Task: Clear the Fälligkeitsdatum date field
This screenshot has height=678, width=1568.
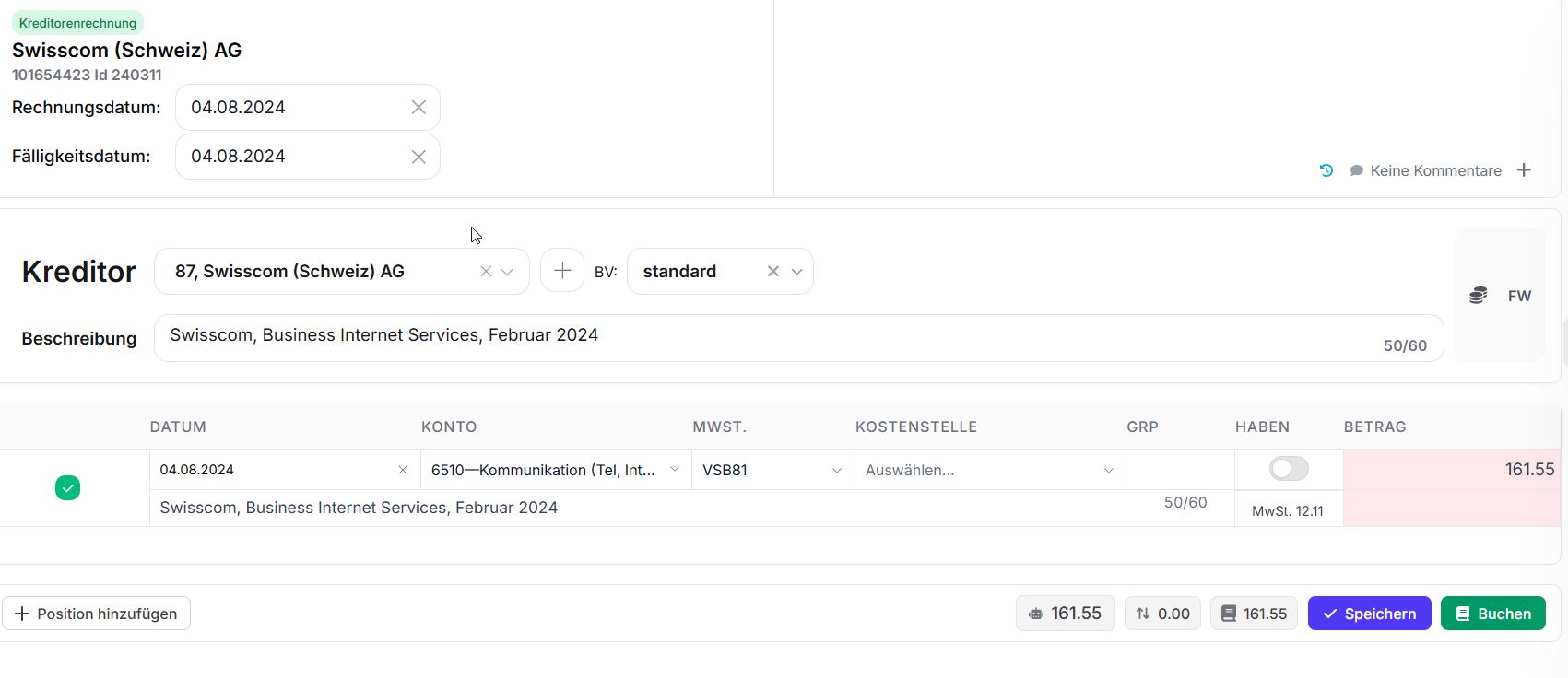Action: point(419,157)
